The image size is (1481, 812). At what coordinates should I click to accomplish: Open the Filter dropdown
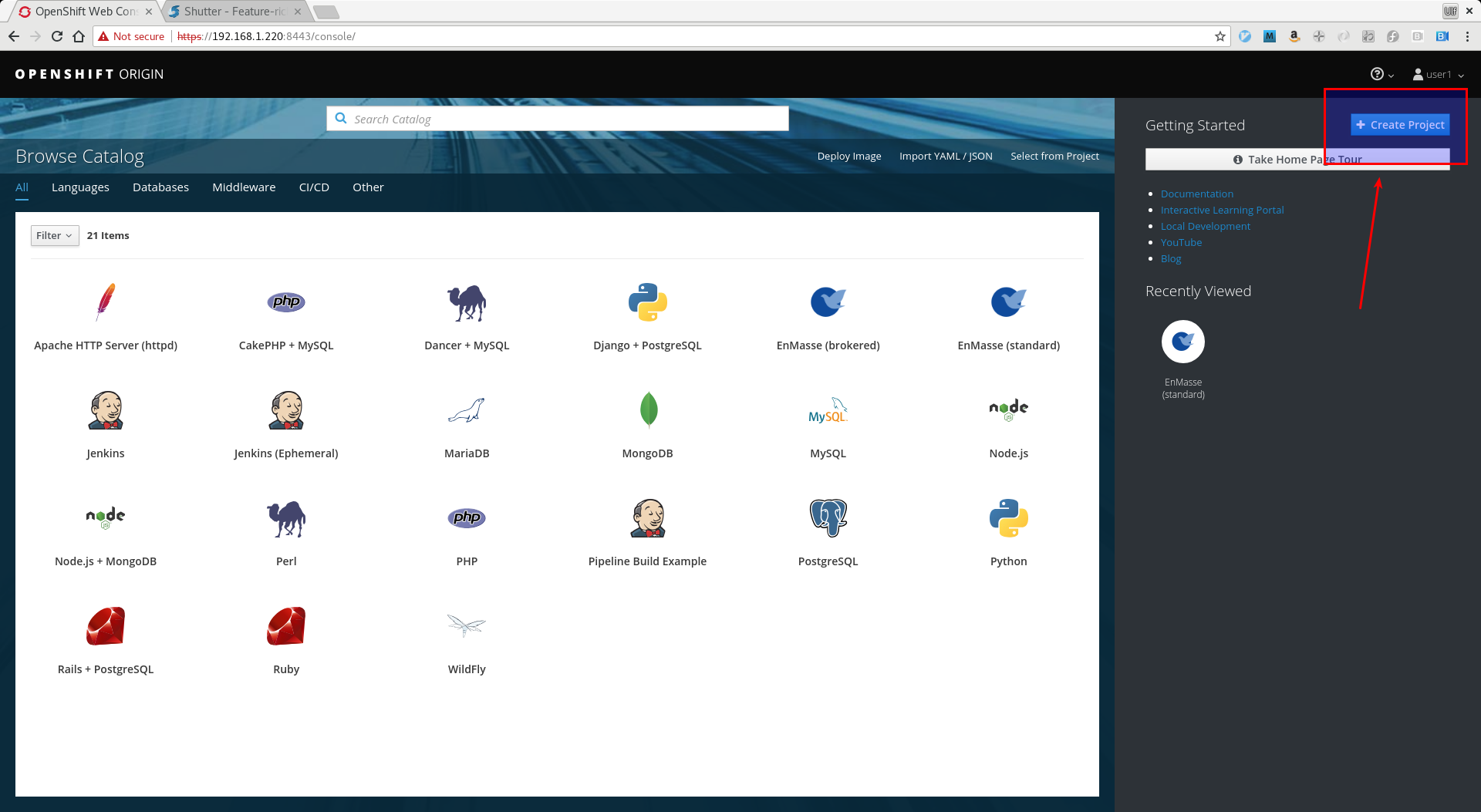(x=55, y=236)
